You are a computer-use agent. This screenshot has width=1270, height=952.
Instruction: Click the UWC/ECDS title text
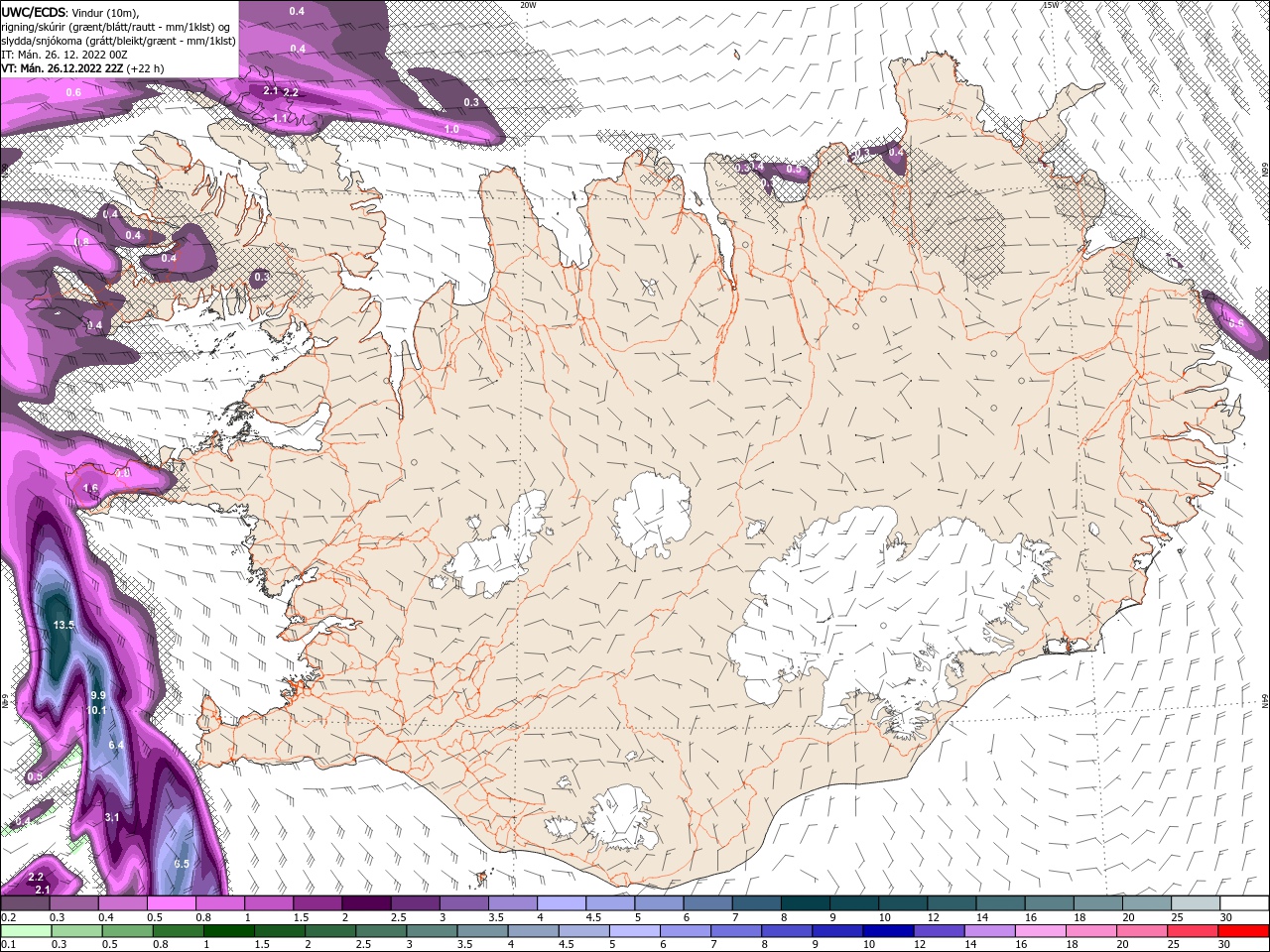[34, 12]
